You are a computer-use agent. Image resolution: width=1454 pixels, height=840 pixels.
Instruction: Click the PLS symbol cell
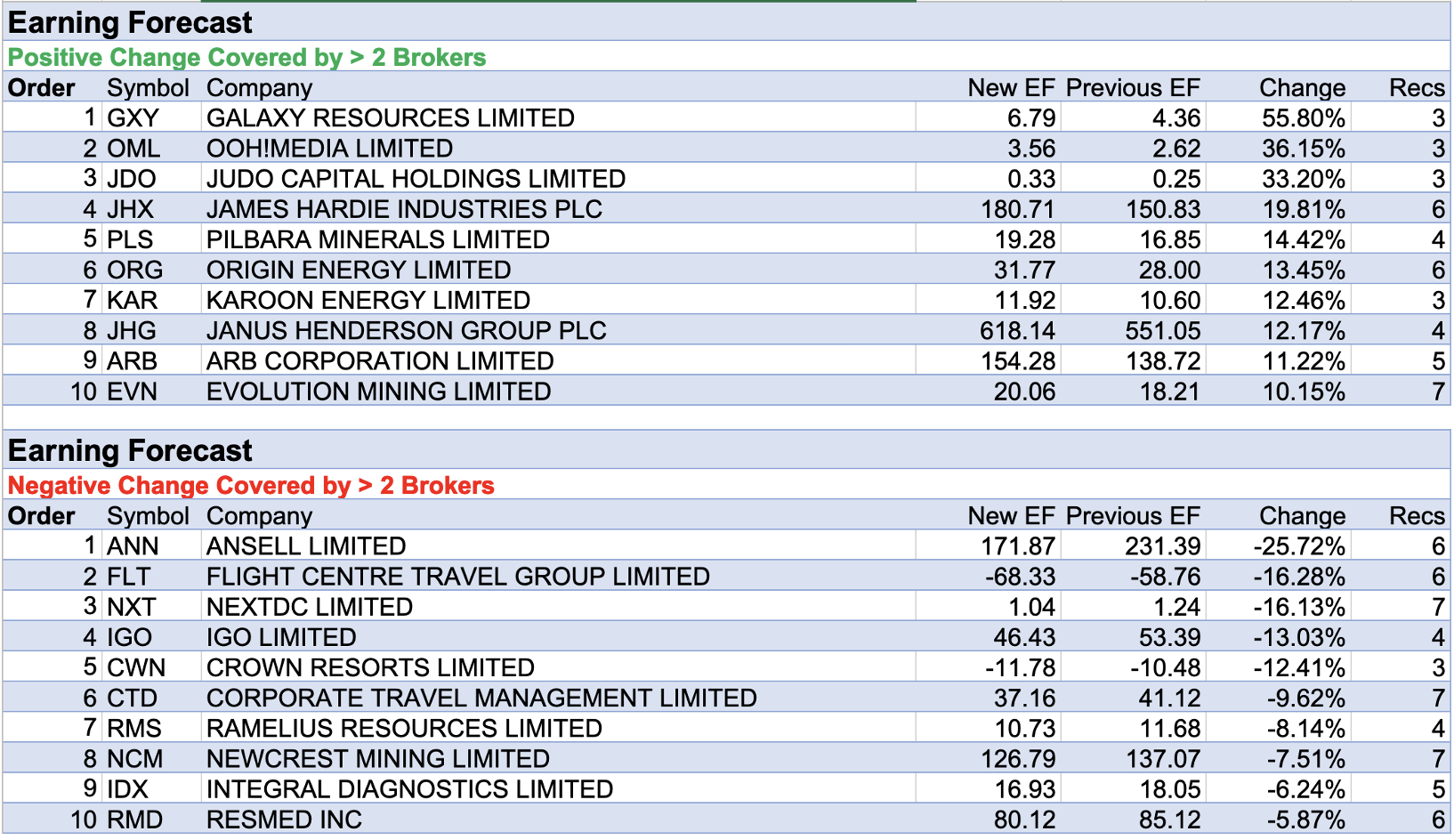130,240
